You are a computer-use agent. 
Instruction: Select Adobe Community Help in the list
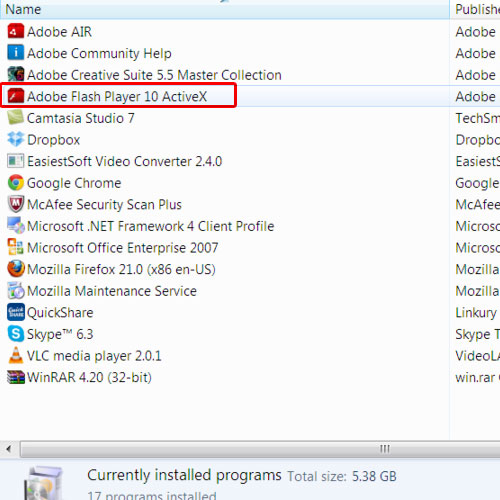[99, 53]
